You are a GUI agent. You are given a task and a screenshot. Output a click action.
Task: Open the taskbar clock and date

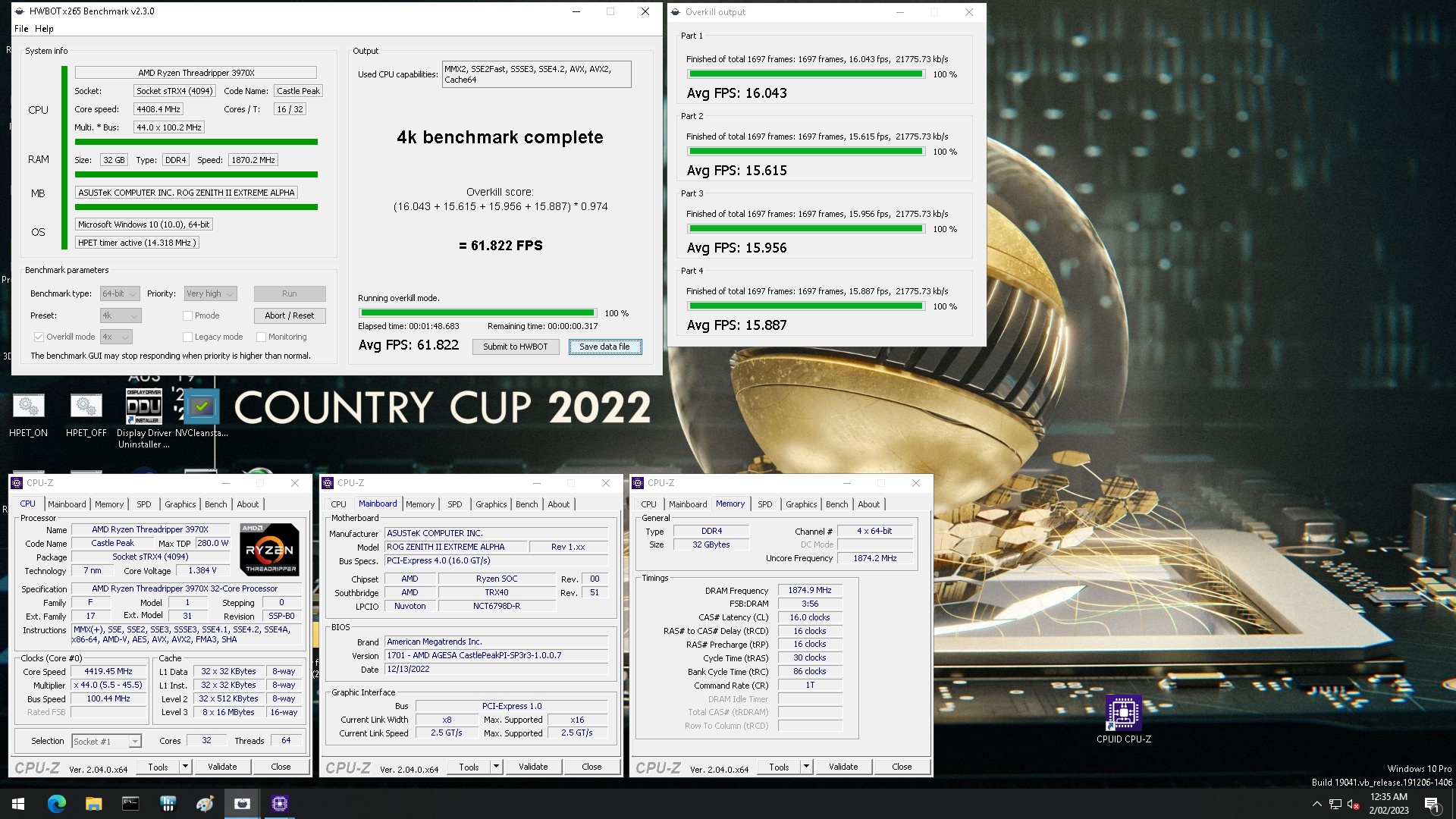[1389, 804]
